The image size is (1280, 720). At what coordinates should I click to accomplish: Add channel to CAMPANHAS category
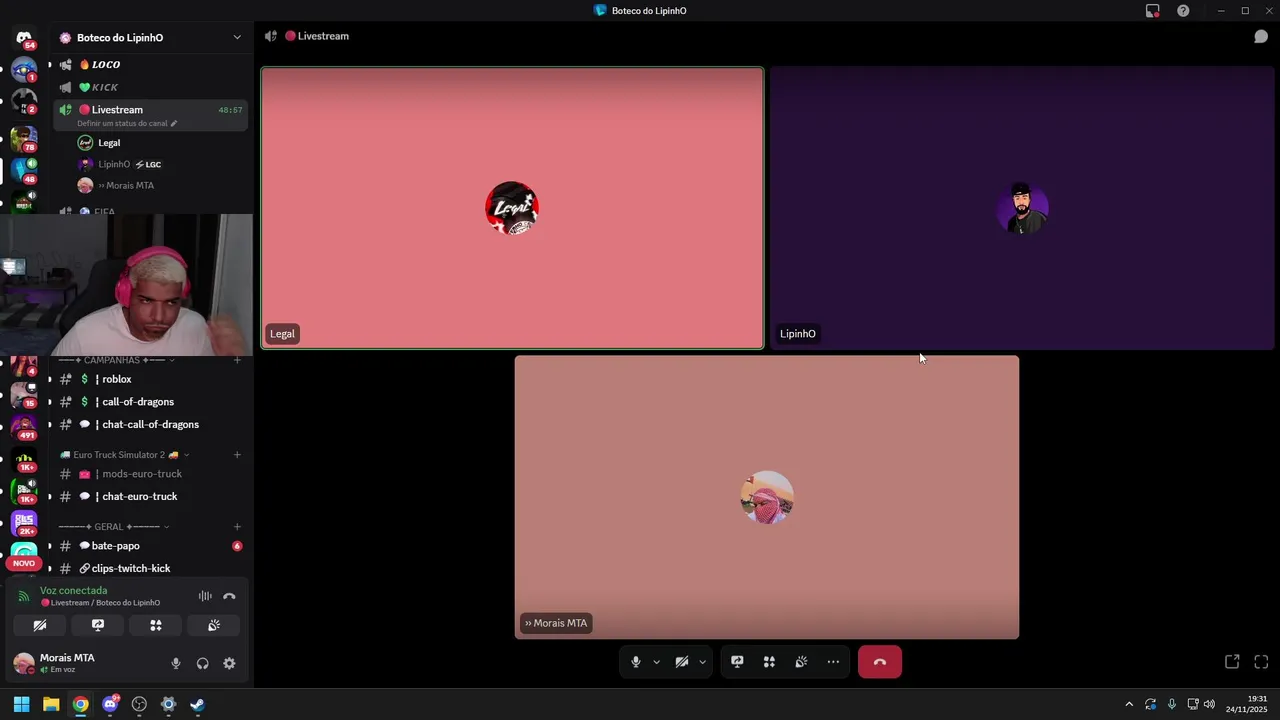(237, 360)
